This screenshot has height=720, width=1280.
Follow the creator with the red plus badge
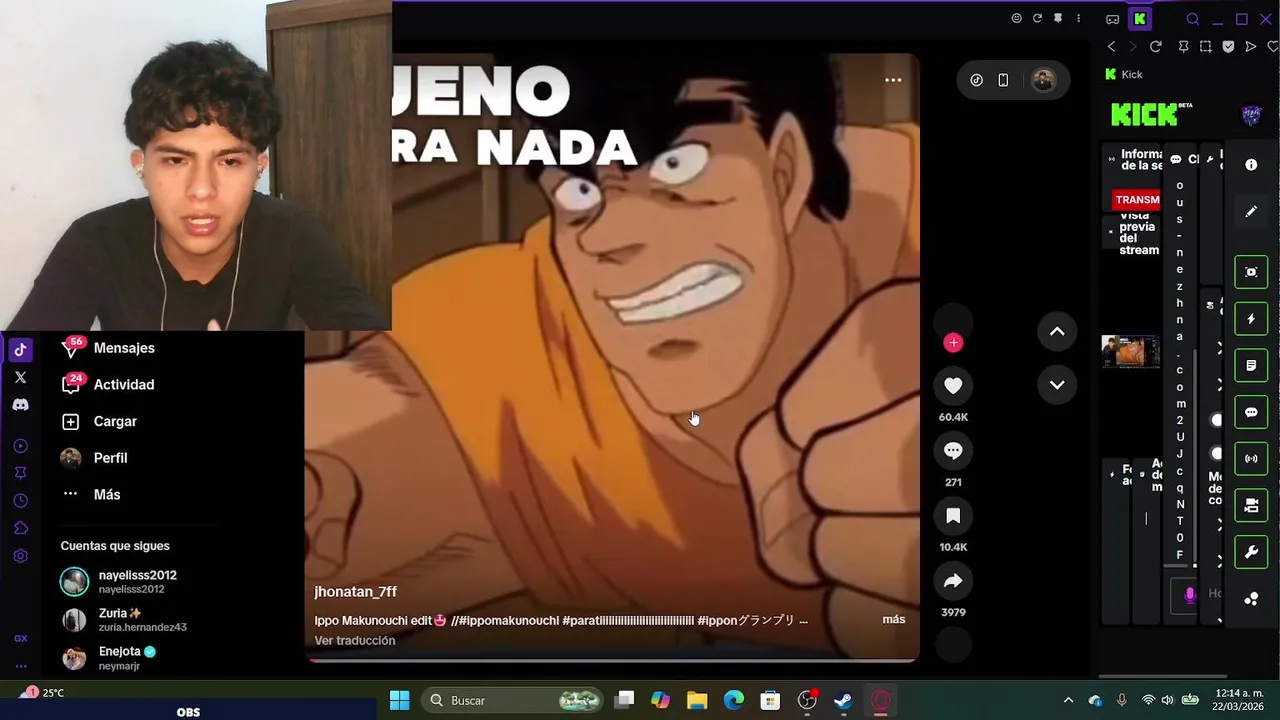953,343
